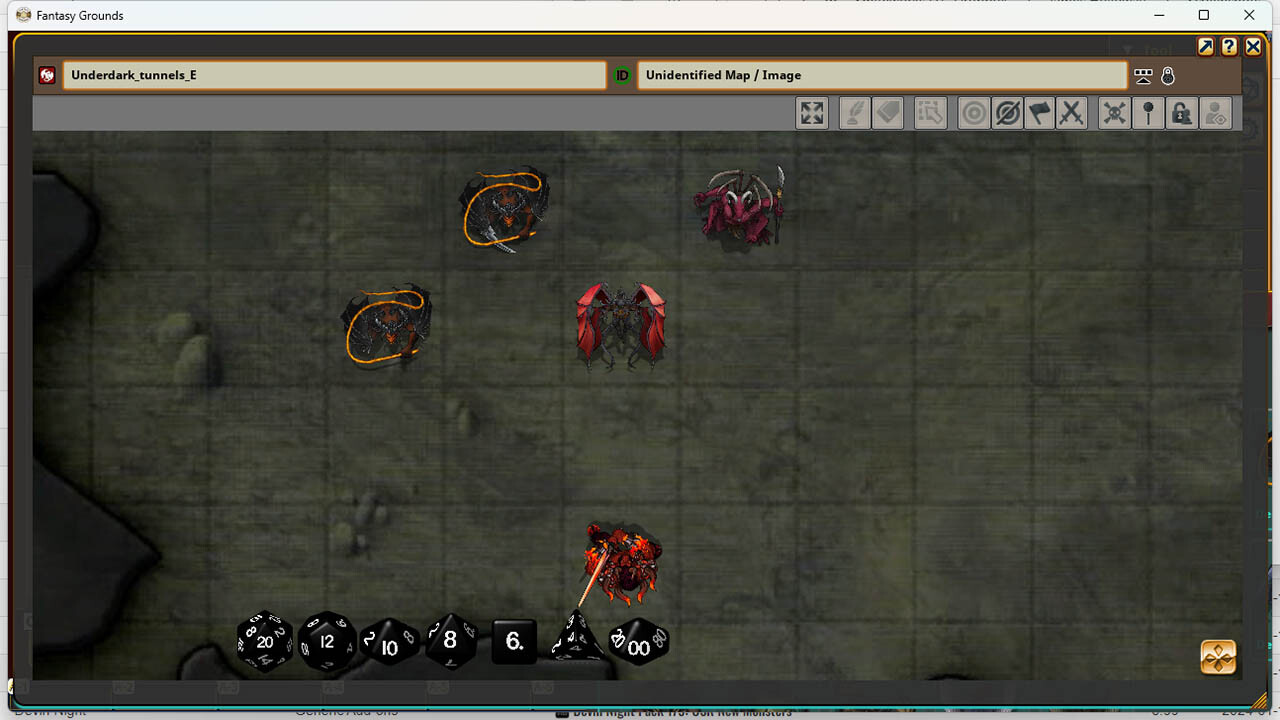The height and width of the screenshot is (720, 1280).
Task: Click the golden knot icon in map corner
Action: (x=1218, y=657)
